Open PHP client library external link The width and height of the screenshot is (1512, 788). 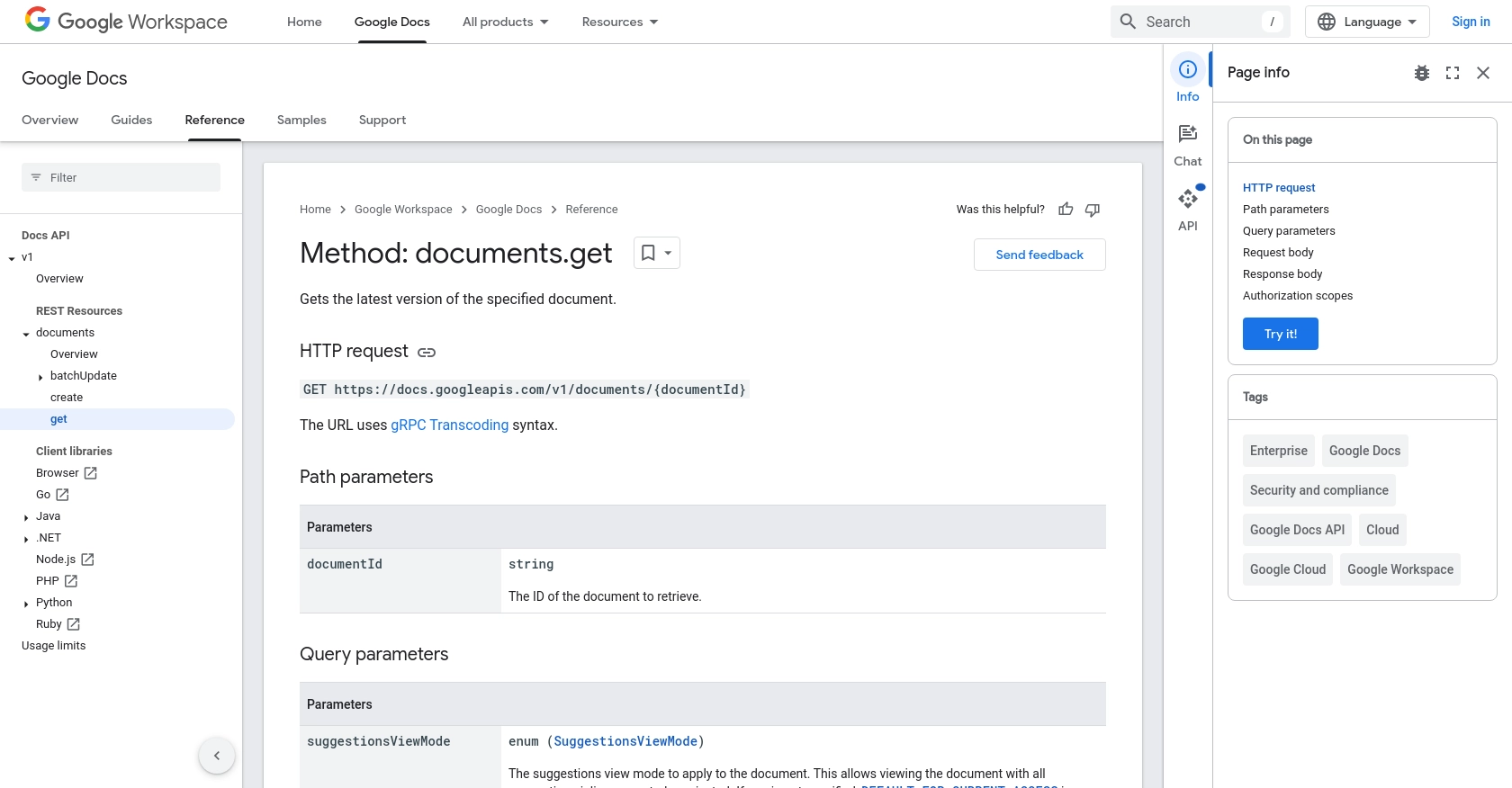point(71,581)
